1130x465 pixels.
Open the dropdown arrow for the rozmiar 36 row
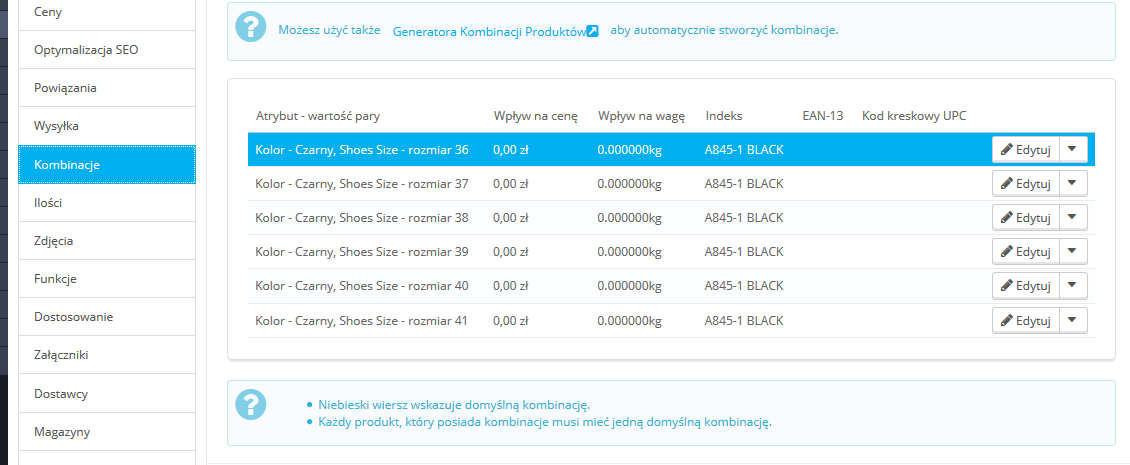[x=1072, y=150]
